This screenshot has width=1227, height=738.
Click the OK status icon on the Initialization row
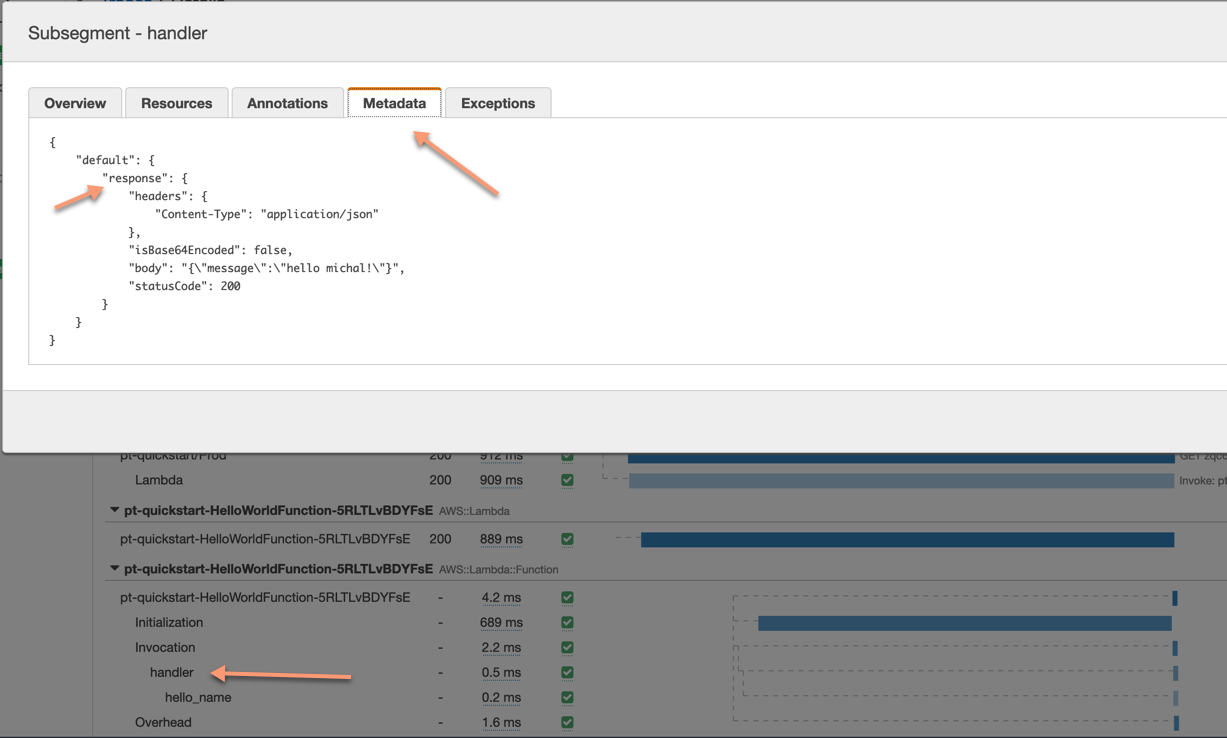(x=567, y=622)
